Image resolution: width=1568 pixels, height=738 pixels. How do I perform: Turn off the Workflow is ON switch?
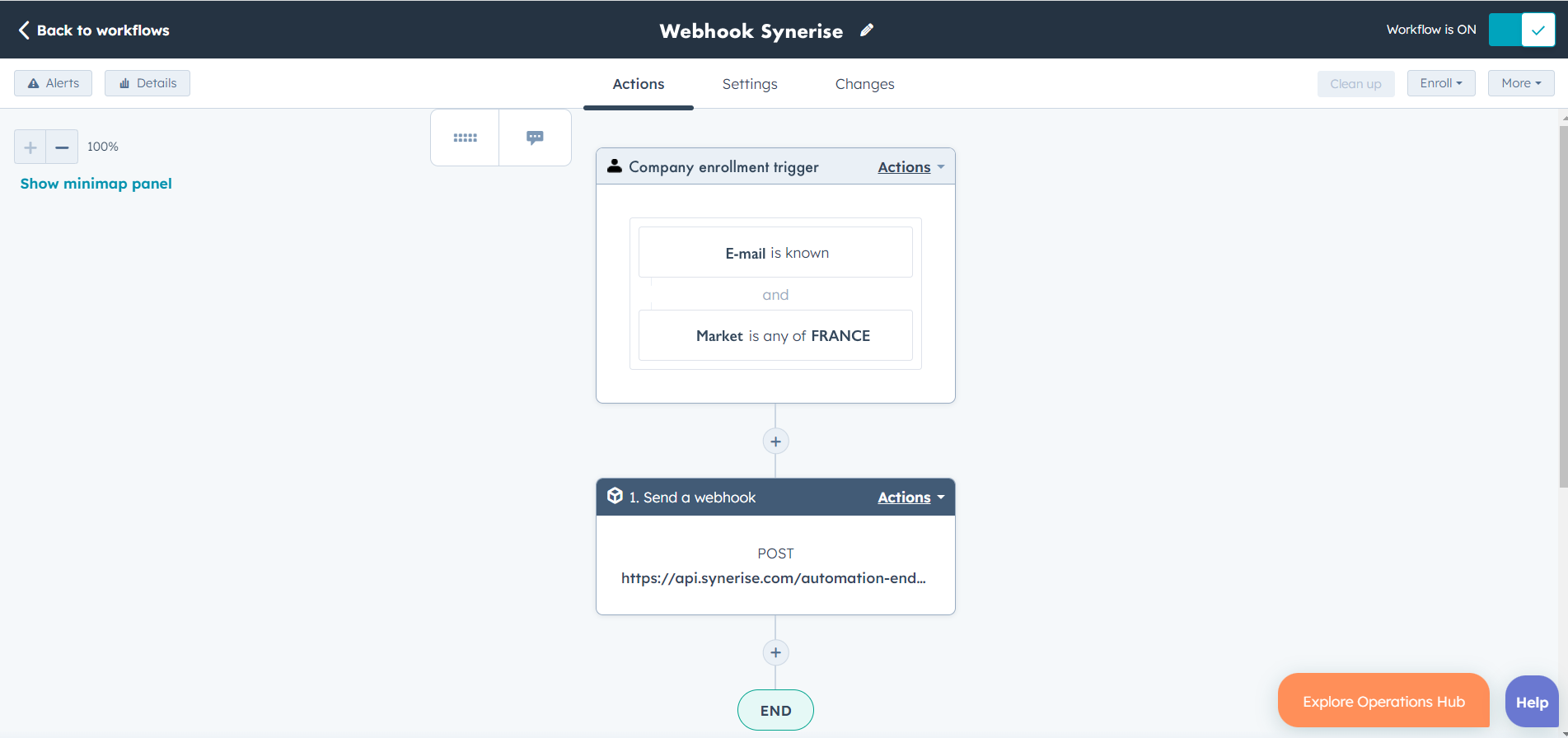coord(1521,29)
